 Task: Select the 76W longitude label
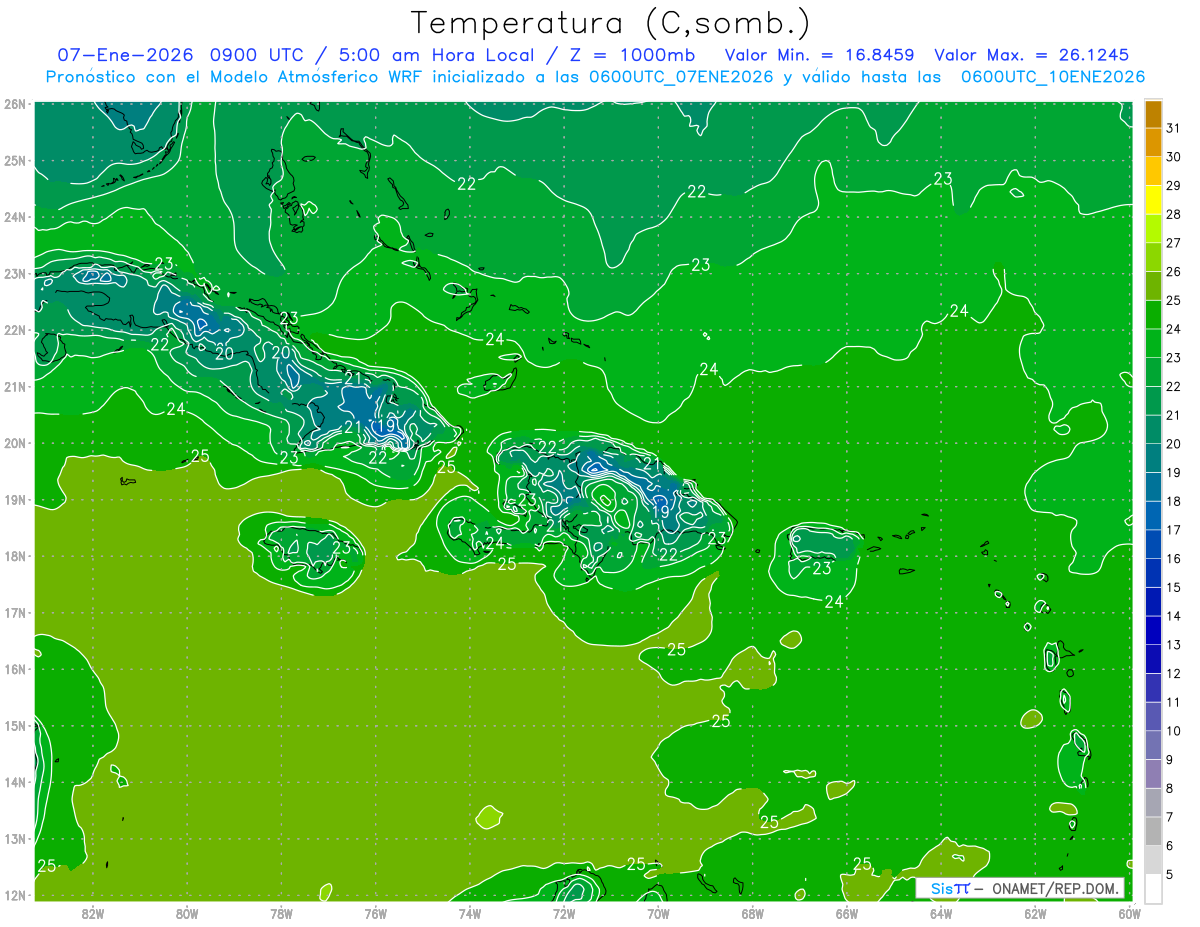pyautogui.click(x=376, y=913)
